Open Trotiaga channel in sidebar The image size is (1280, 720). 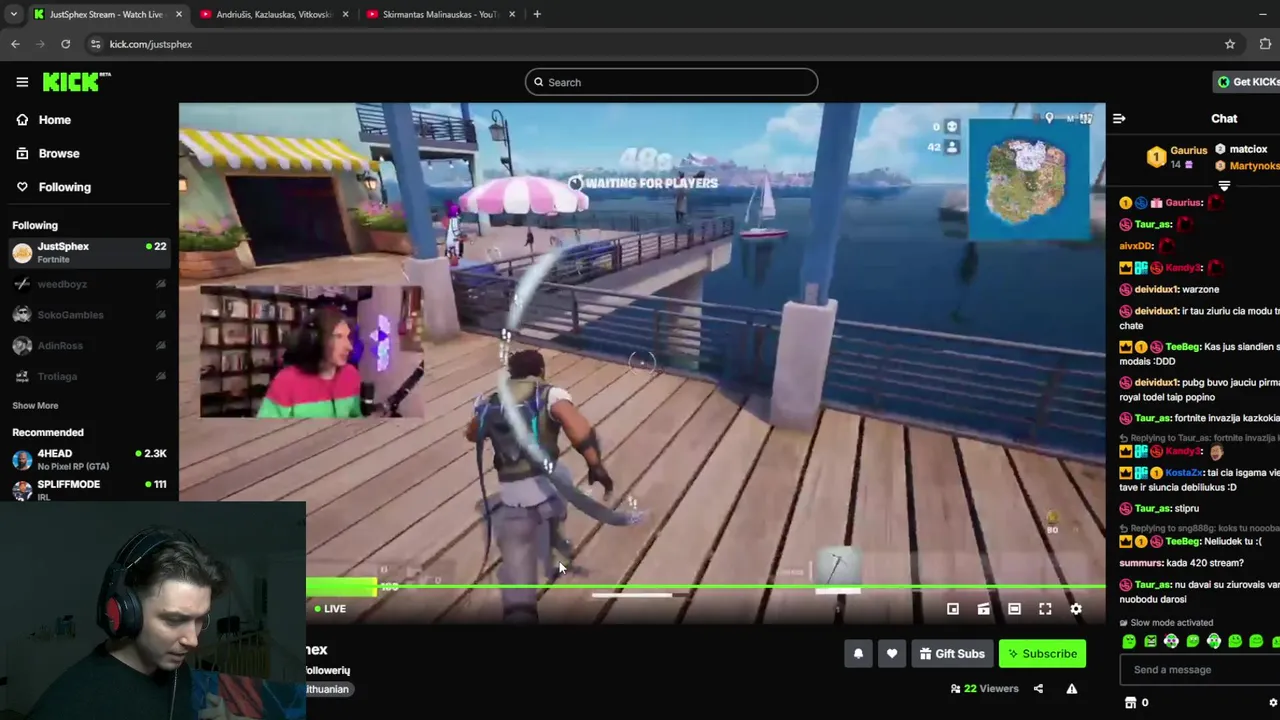click(89, 377)
